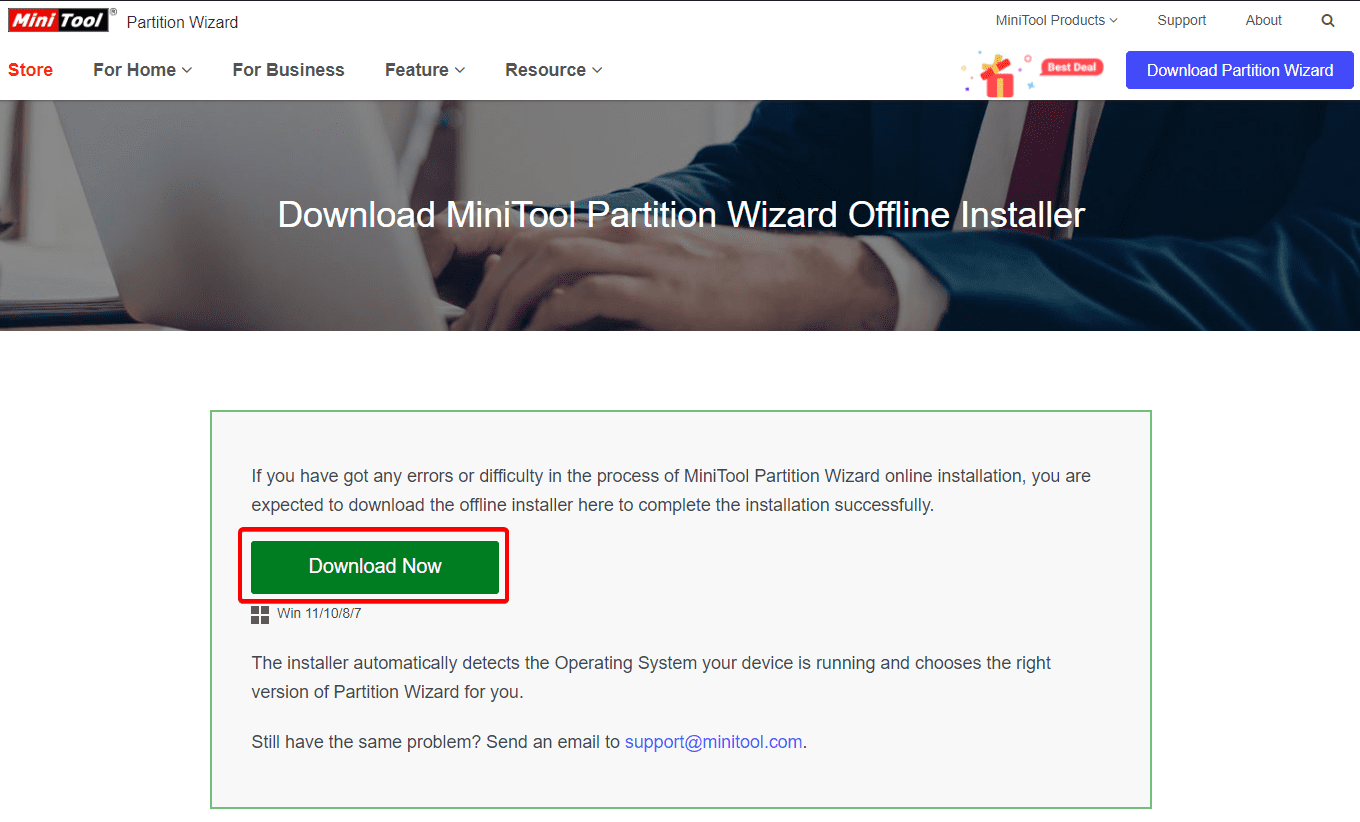Screen dimensions: 1360x822
Task: Expand the Feature menu
Action: click(425, 70)
